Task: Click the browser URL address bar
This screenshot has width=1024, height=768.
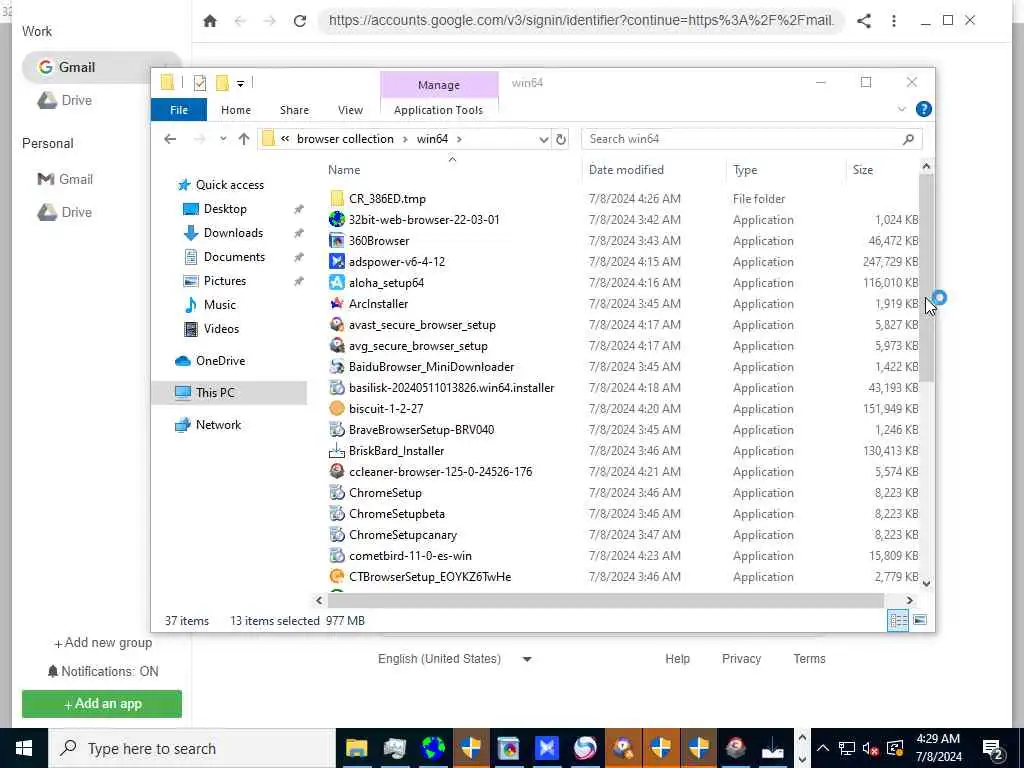Action: click(581, 21)
